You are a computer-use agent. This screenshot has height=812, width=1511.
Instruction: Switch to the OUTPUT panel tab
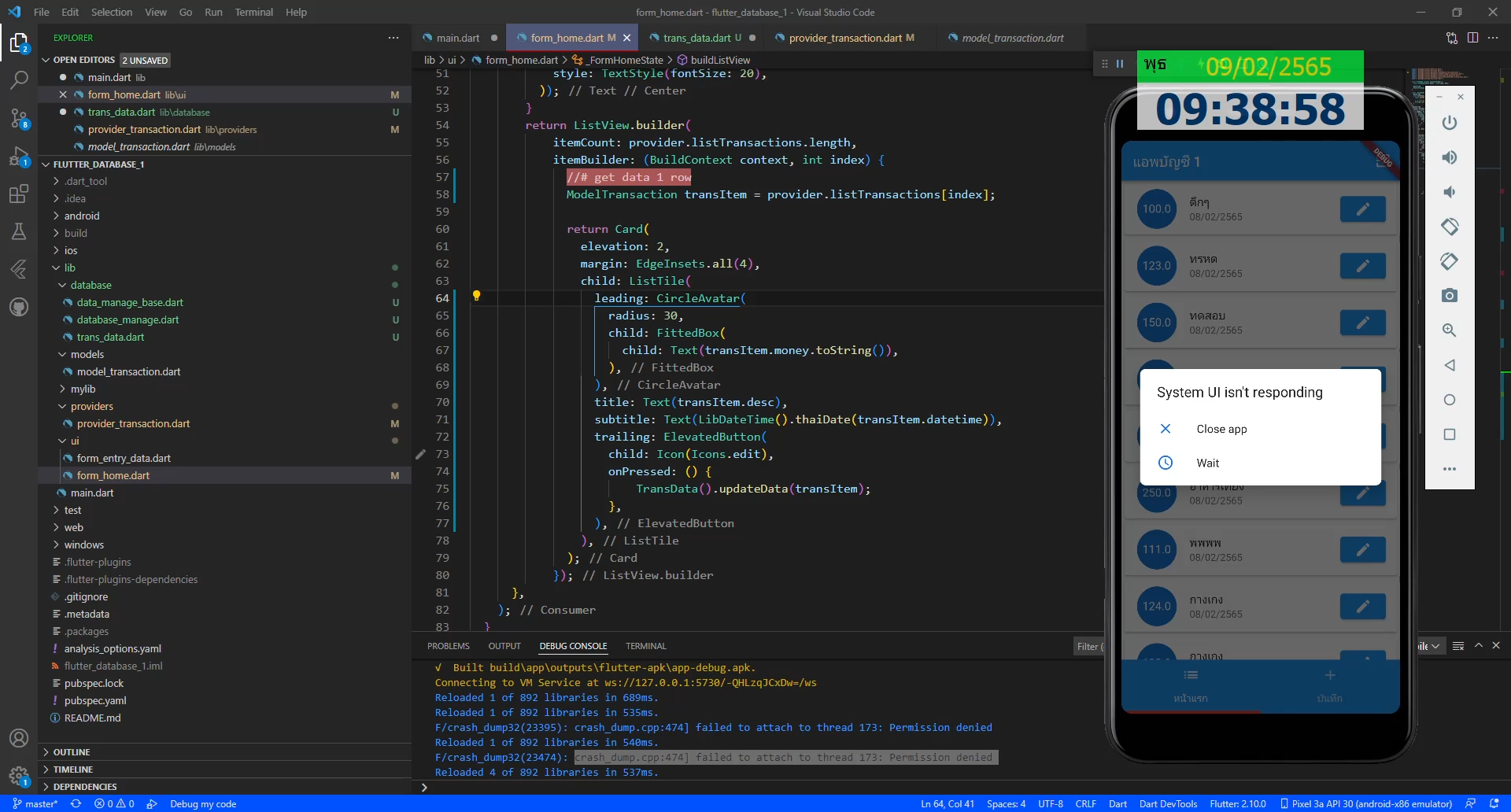click(504, 646)
